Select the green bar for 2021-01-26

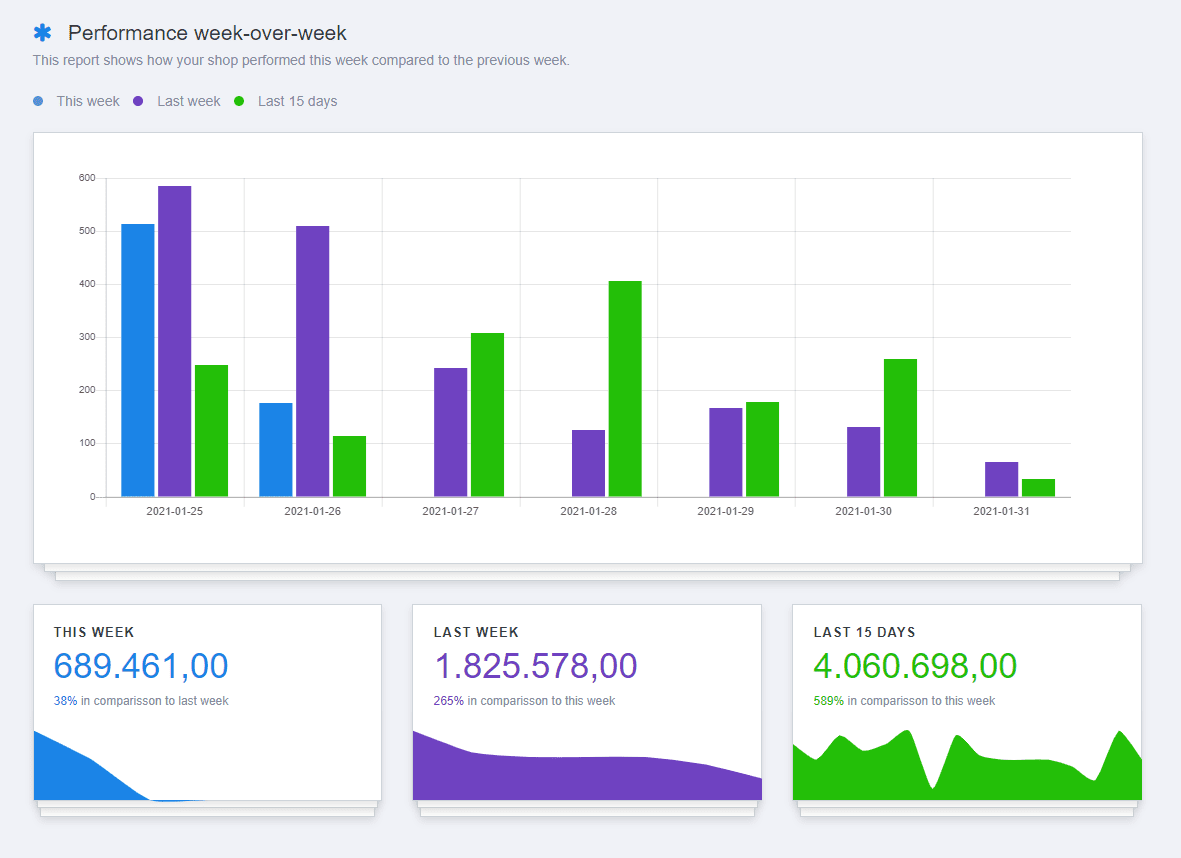click(349, 466)
